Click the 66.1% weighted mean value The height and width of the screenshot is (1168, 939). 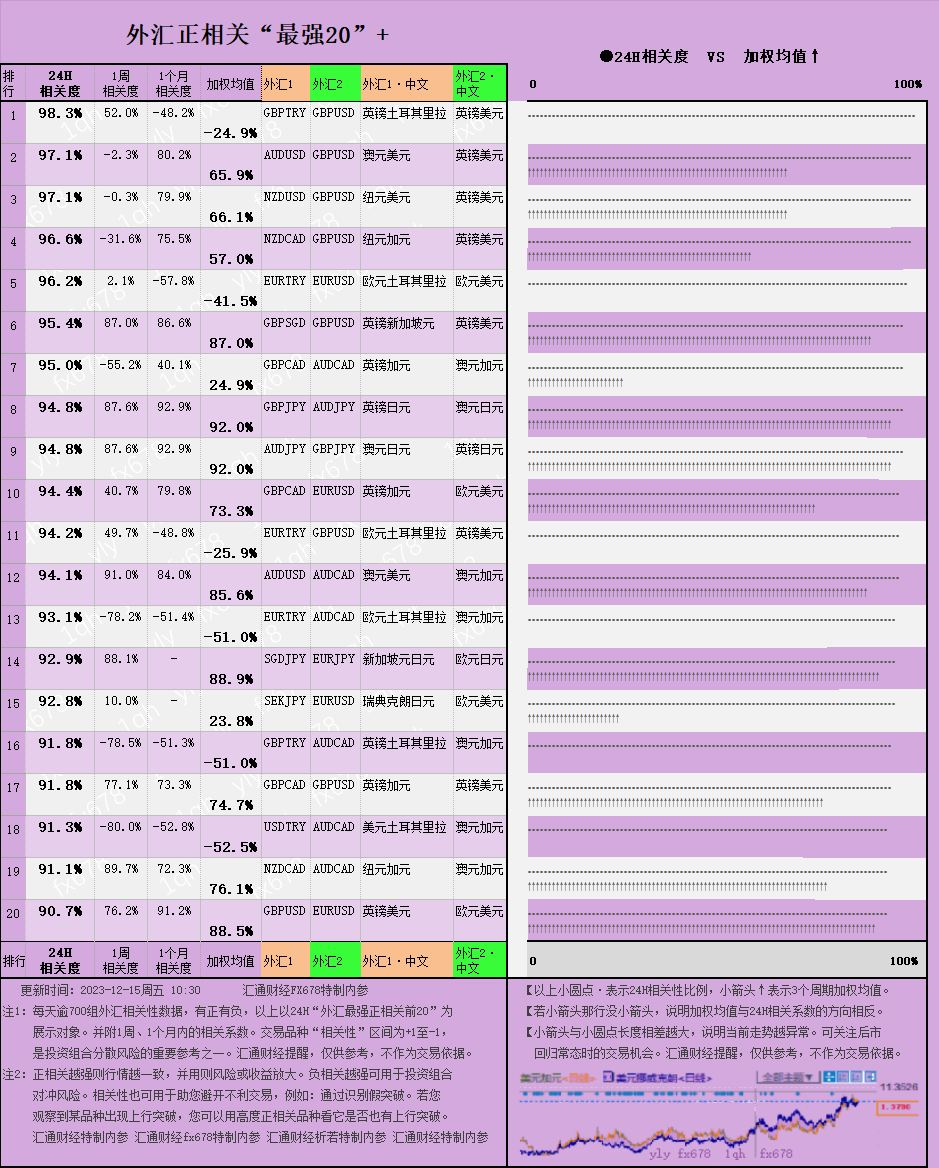[x=231, y=217]
